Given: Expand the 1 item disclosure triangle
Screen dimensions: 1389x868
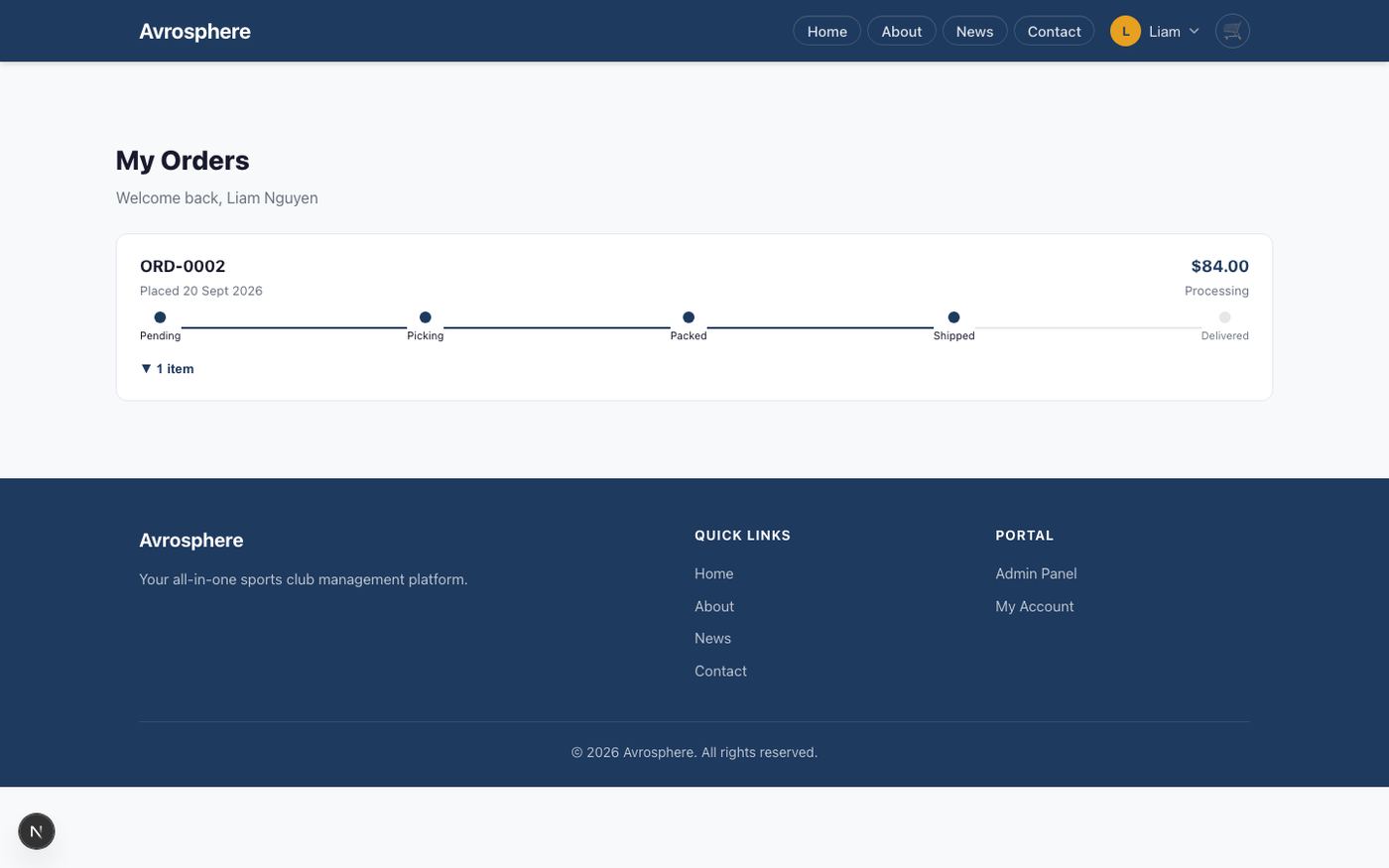Looking at the screenshot, I should click(x=146, y=368).
